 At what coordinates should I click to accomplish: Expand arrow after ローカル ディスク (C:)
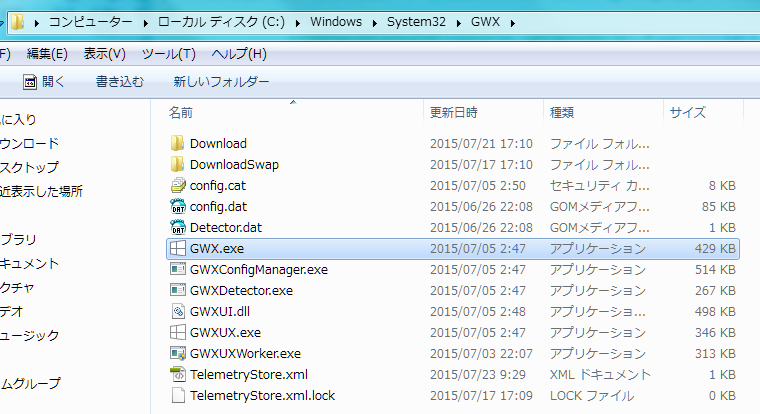(298, 23)
